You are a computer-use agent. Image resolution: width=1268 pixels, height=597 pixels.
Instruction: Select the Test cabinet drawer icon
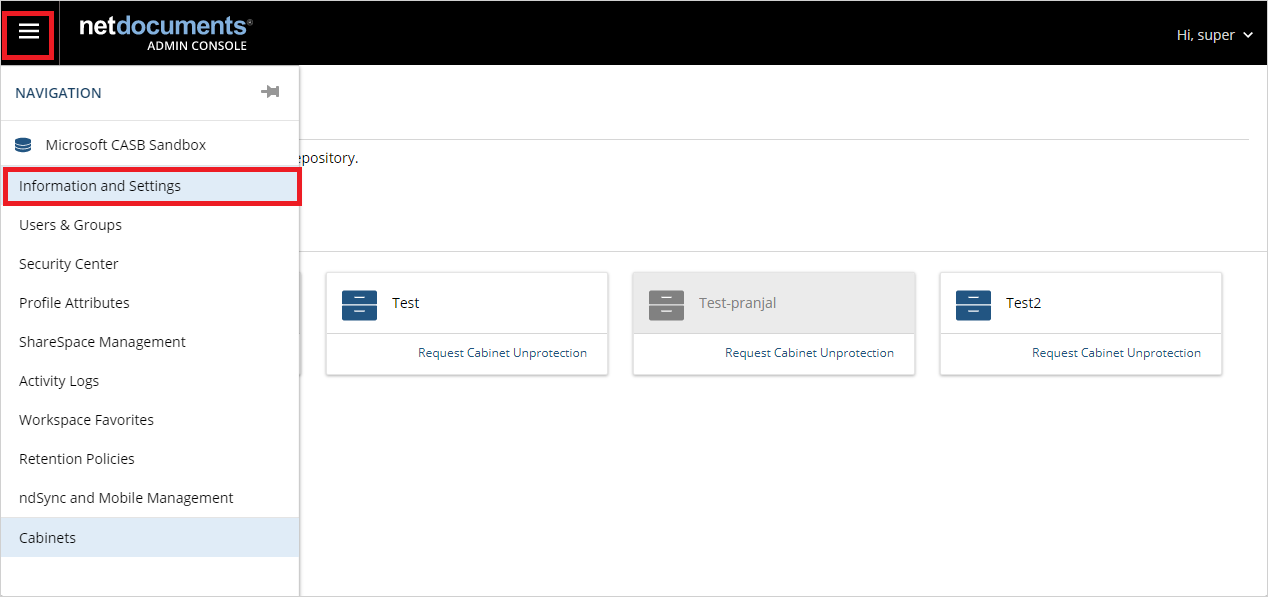click(359, 303)
